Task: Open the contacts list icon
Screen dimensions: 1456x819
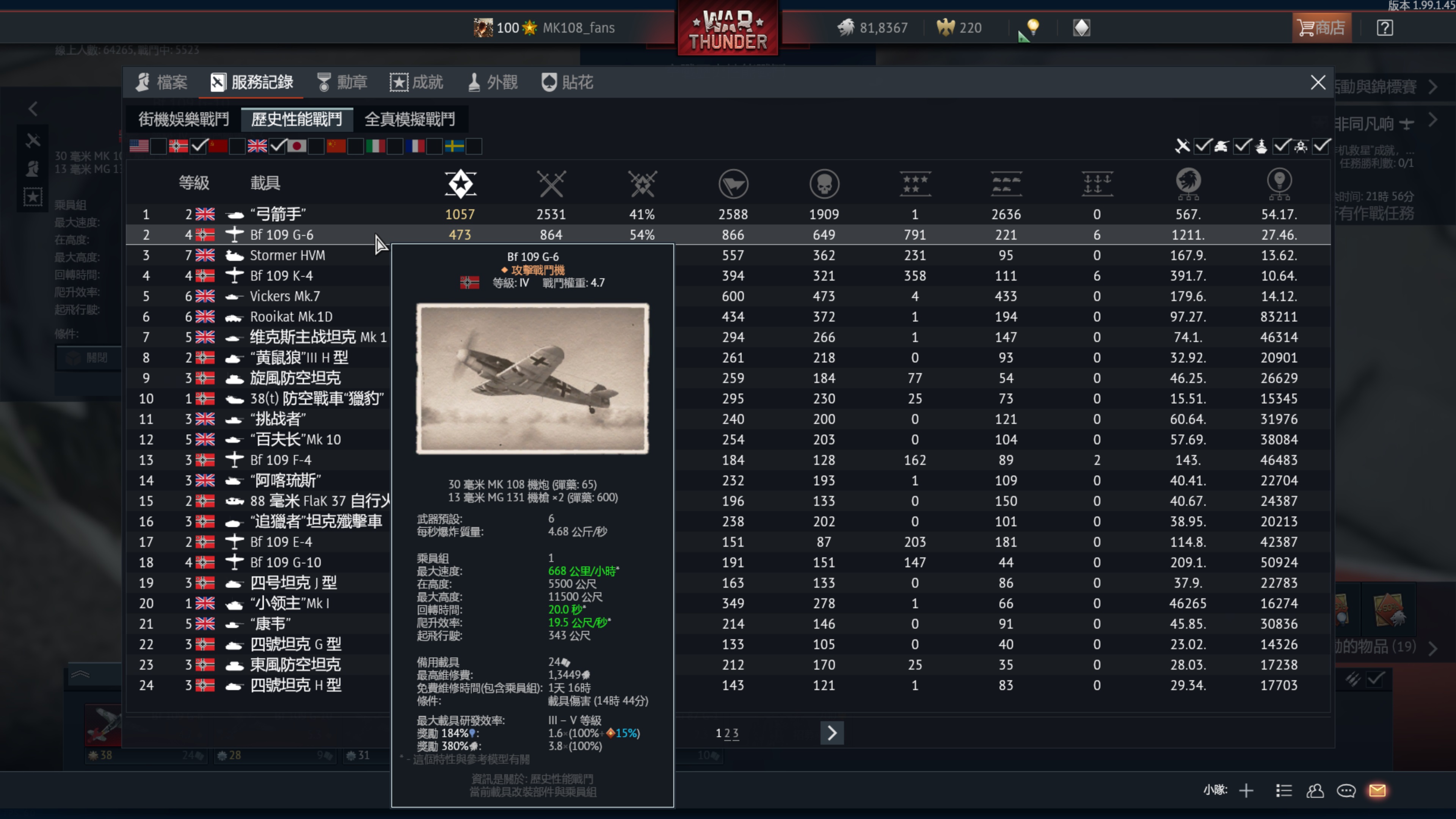Action: click(x=1315, y=790)
